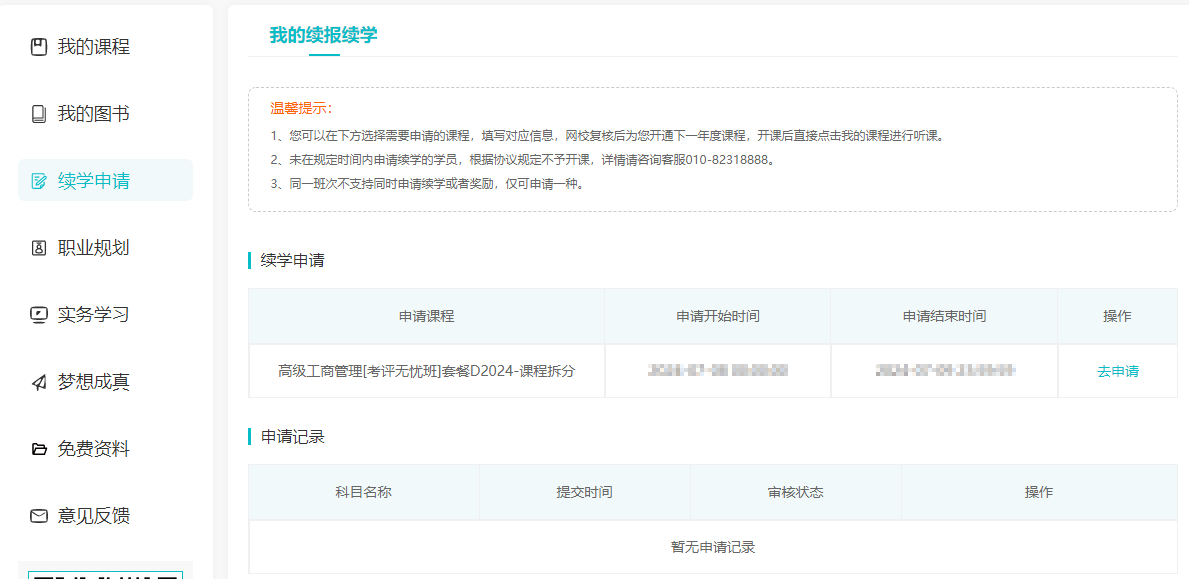The width and height of the screenshot is (1189, 579).
Task: Select the 我的课程 bookmark icon
Action: (x=37, y=45)
